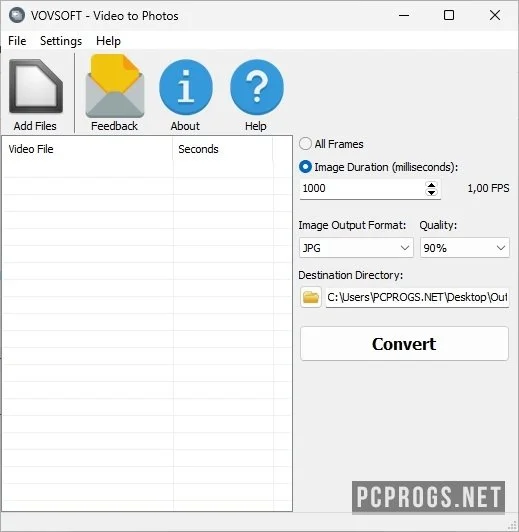Click the Seconds column header
Viewport: 519px width, 532px height.
[x=223, y=149]
